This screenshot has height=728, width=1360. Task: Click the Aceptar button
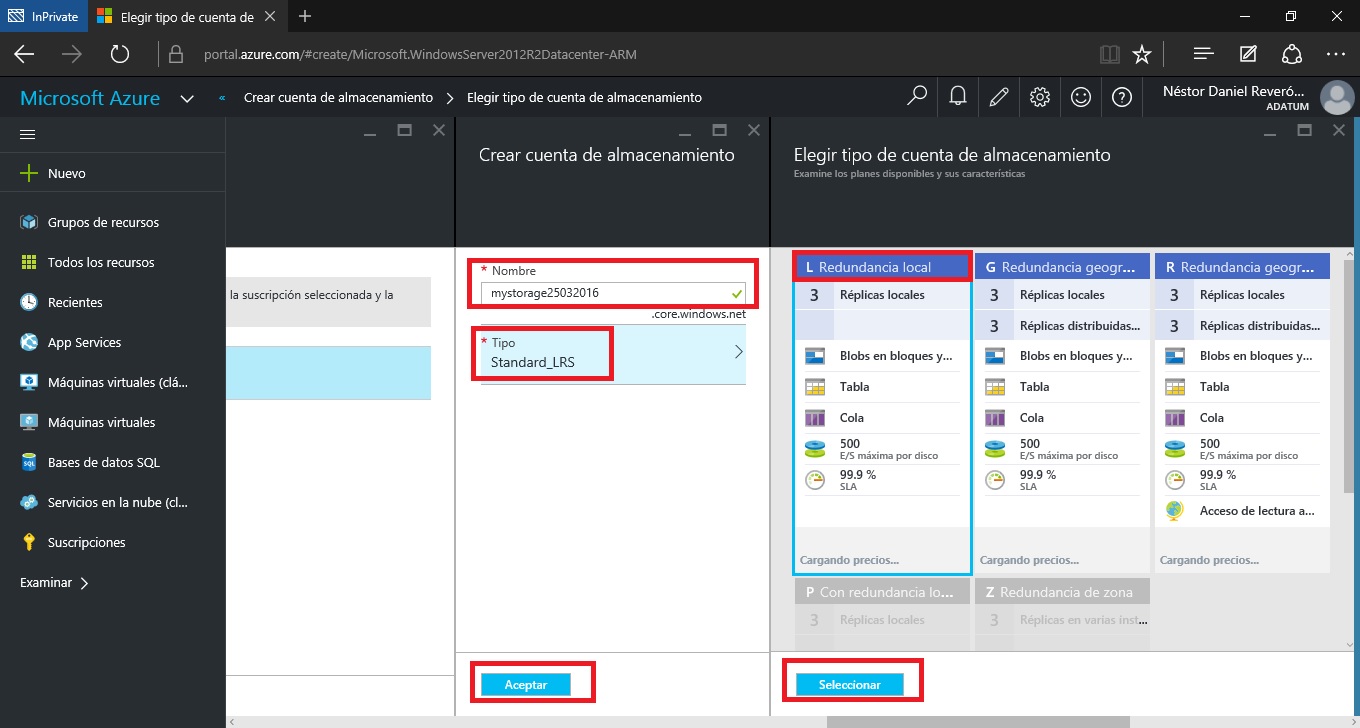tap(526, 684)
